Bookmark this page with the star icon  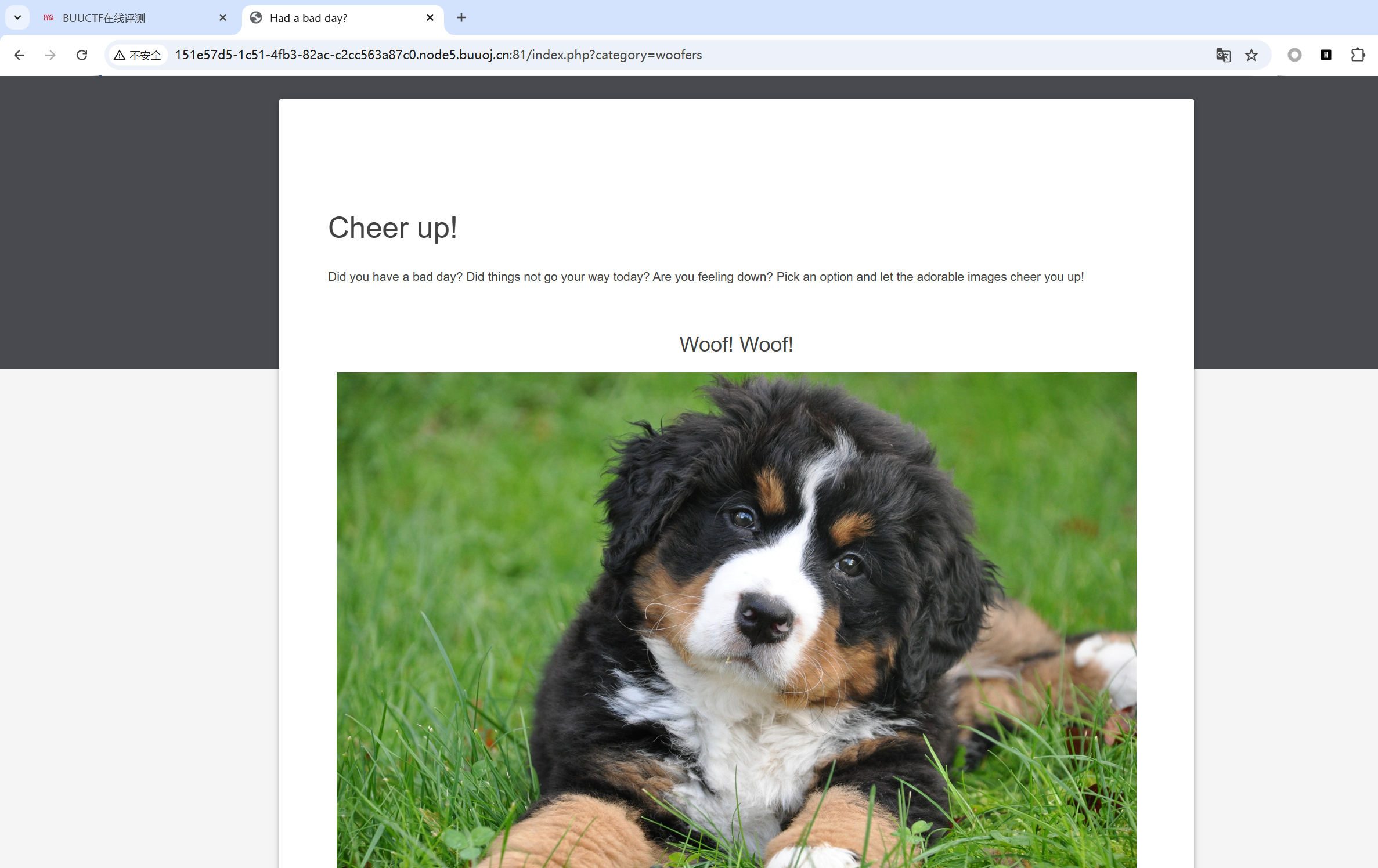[1251, 55]
